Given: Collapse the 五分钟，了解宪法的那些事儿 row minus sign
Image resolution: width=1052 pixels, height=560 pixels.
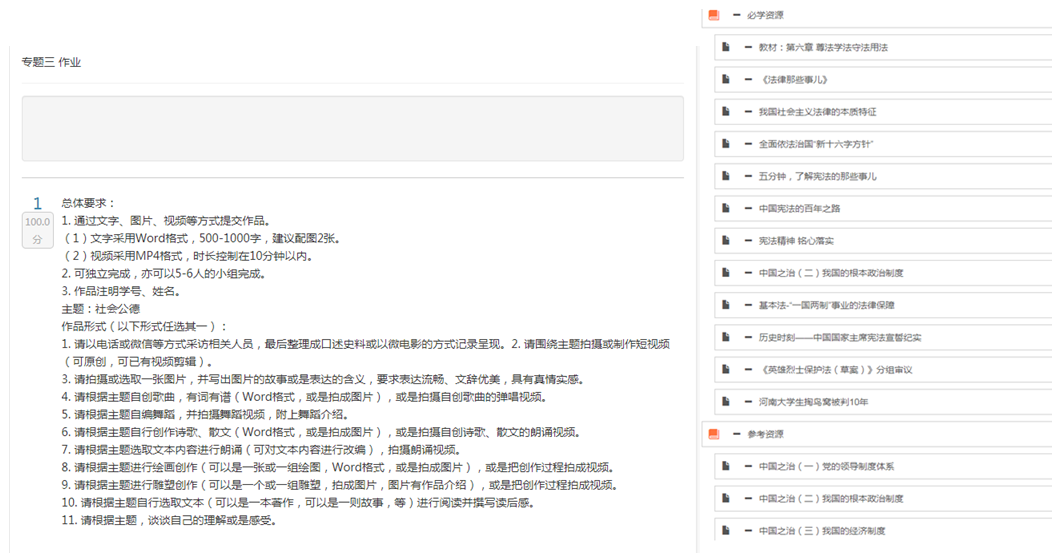Looking at the screenshot, I should pyautogui.click(x=748, y=176).
